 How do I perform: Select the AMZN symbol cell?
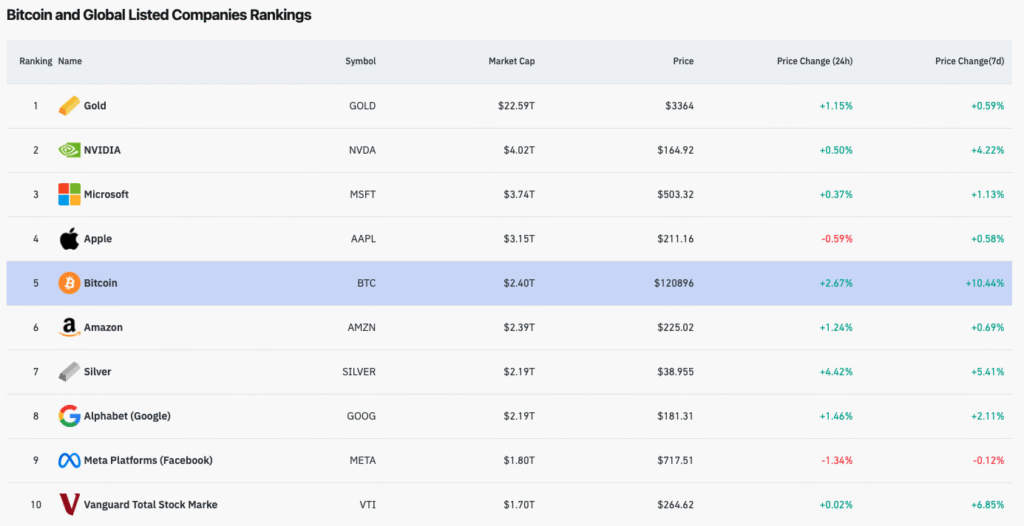coord(362,327)
